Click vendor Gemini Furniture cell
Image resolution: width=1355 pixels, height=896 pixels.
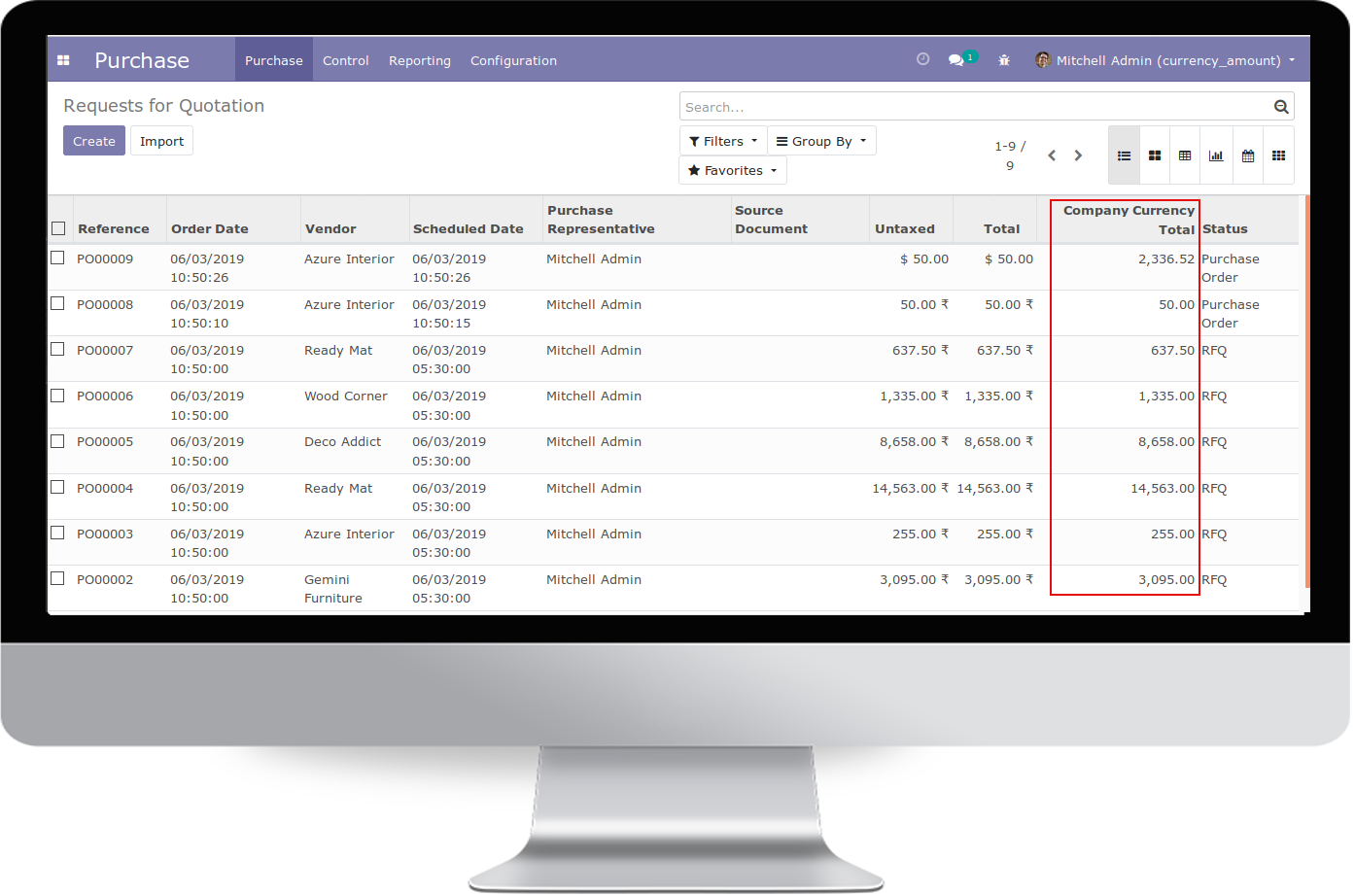click(x=333, y=589)
